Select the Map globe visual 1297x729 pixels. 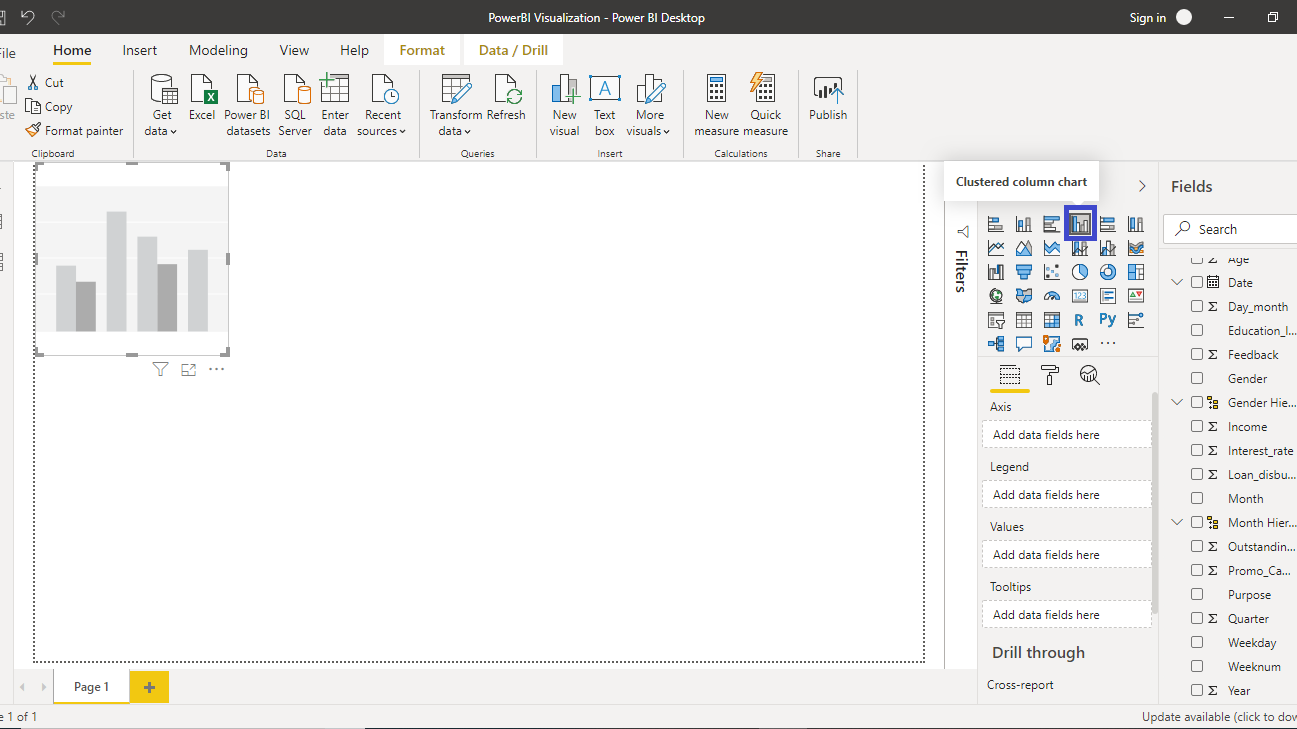[x=996, y=296]
